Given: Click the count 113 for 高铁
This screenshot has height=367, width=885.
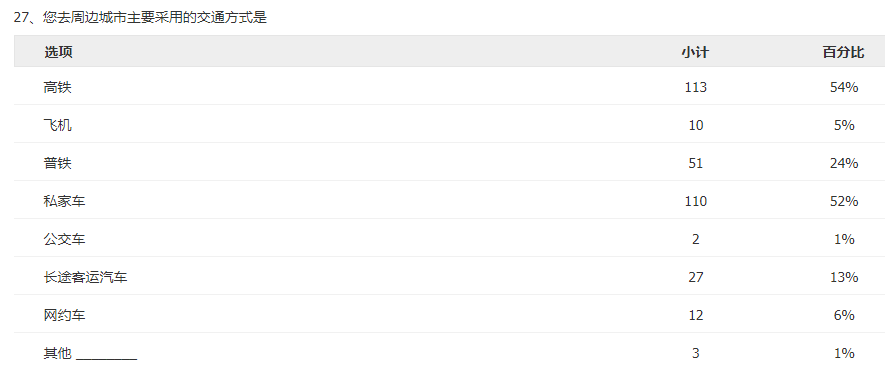Looking at the screenshot, I should pyautogui.click(x=695, y=88).
